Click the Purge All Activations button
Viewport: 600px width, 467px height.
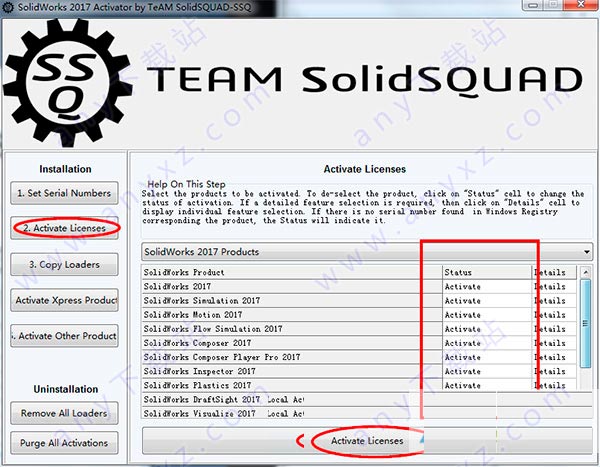(x=64, y=443)
